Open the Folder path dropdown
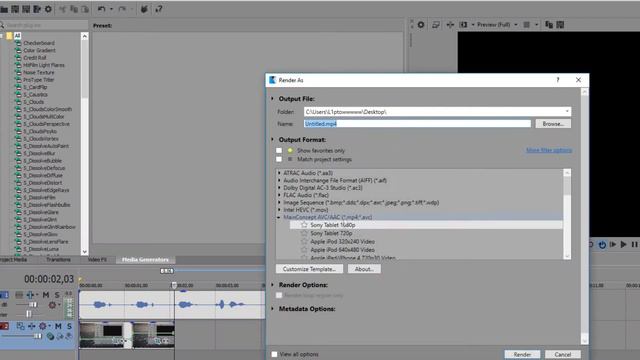Viewport: 640px width, 360px height. click(x=567, y=111)
